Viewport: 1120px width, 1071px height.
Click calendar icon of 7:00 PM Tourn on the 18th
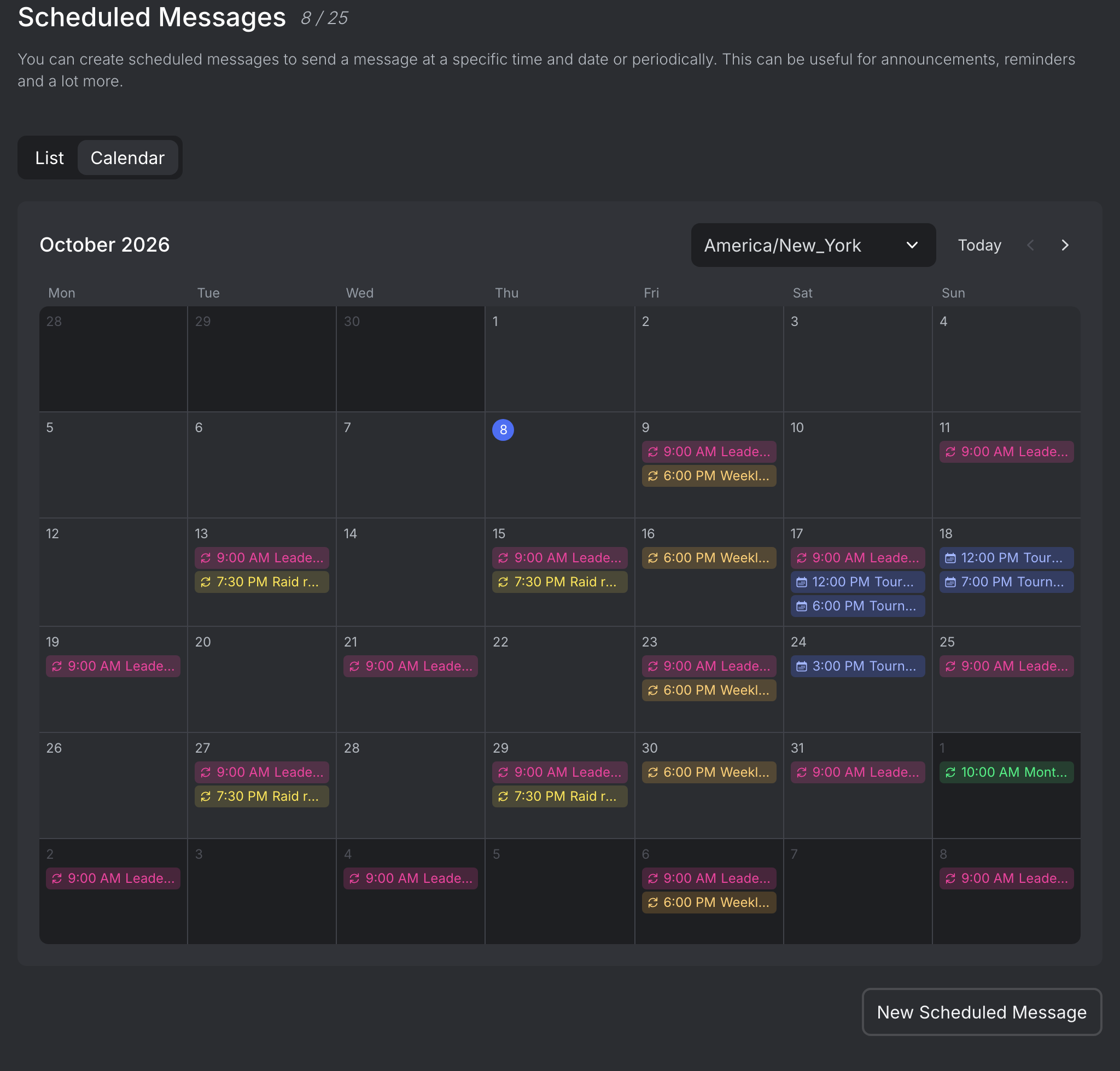coord(950,582)
